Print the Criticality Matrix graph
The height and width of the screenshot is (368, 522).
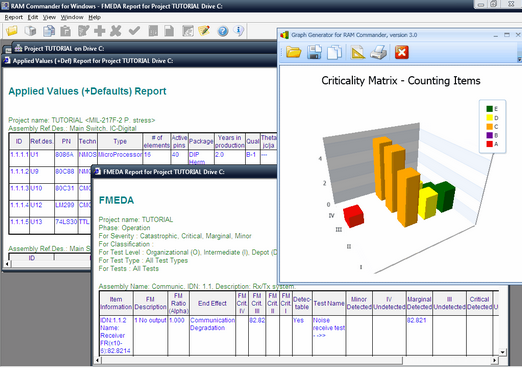pos(379,52)
